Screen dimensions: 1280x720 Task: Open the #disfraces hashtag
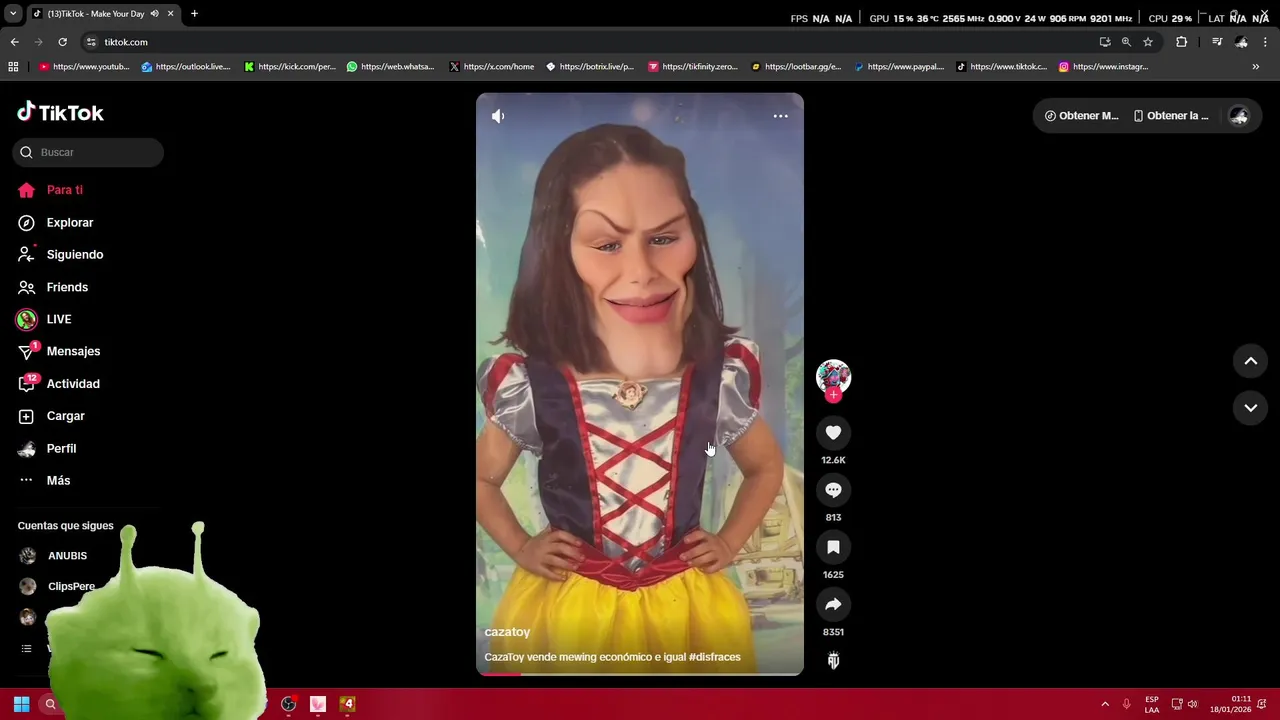[x=715, y=657]
